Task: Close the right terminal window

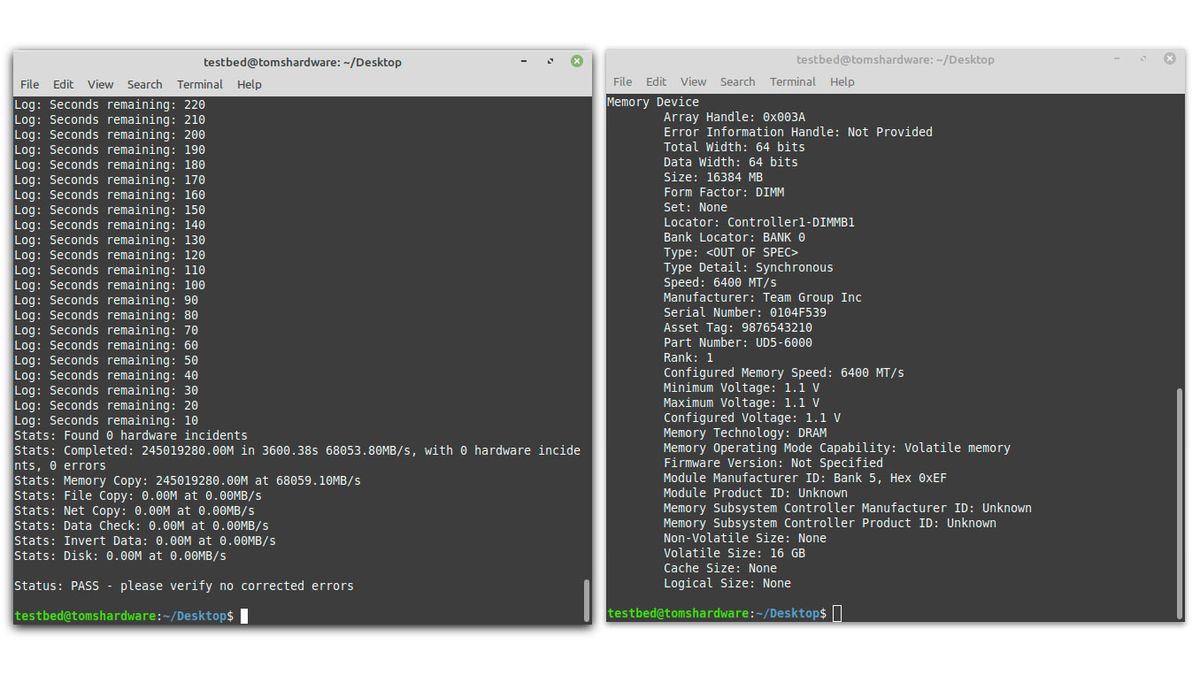Action: click(1170, 59)
